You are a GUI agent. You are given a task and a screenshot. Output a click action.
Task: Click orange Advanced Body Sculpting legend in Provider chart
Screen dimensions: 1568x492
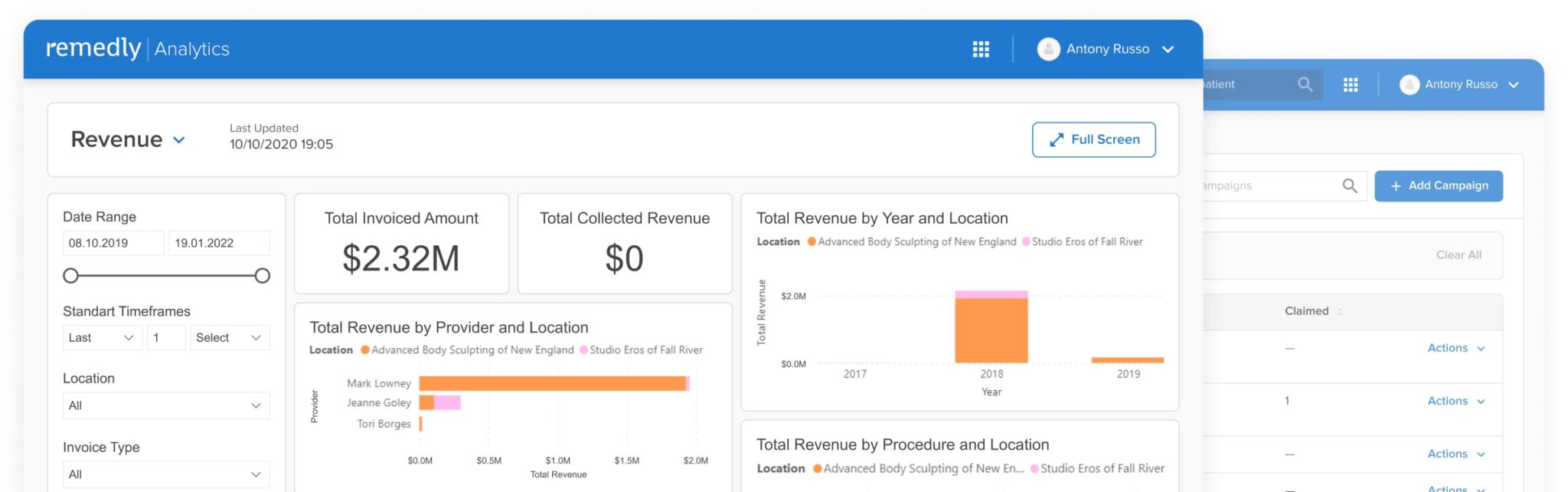(x=467, y=350)
